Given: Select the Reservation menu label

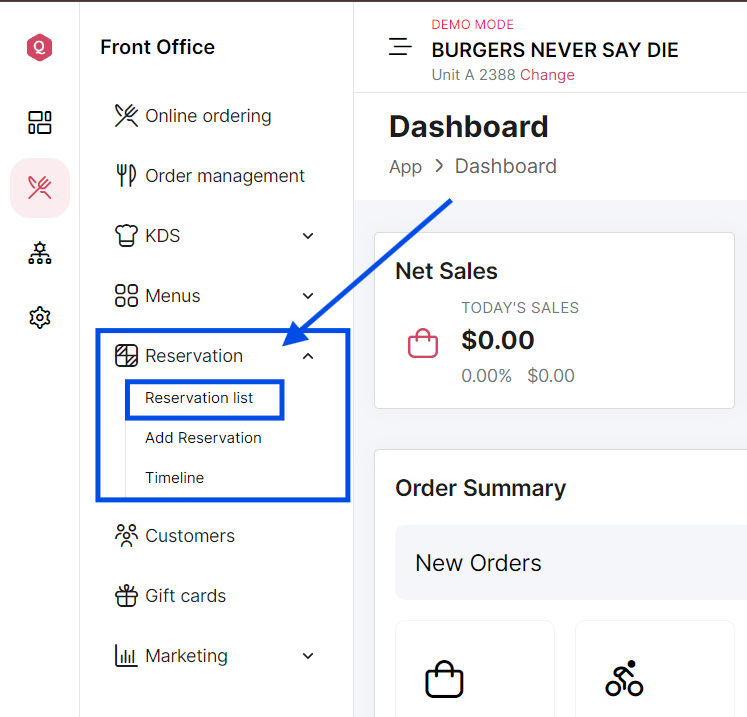Looking at the screenshot, I should 194,356.
